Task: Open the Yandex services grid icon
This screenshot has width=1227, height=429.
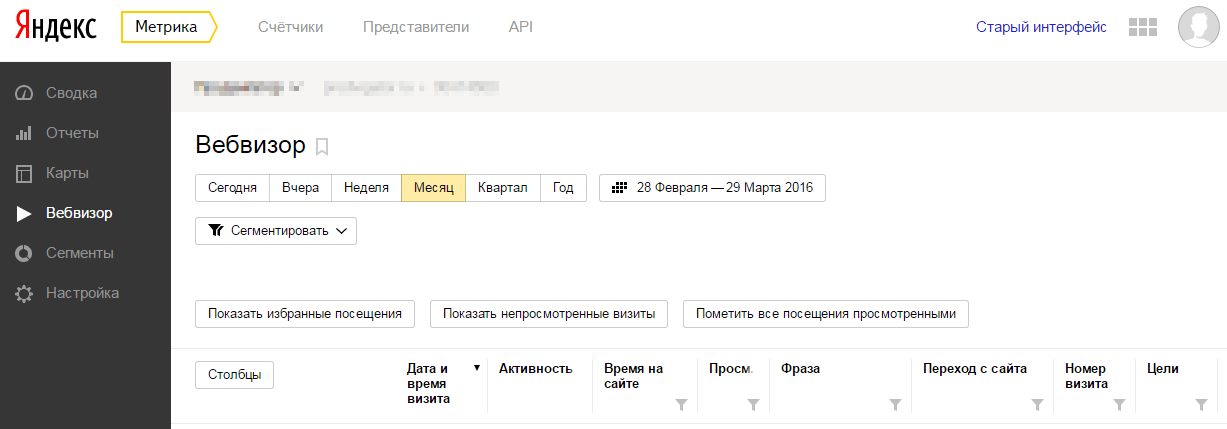Action: [1142, 27]
